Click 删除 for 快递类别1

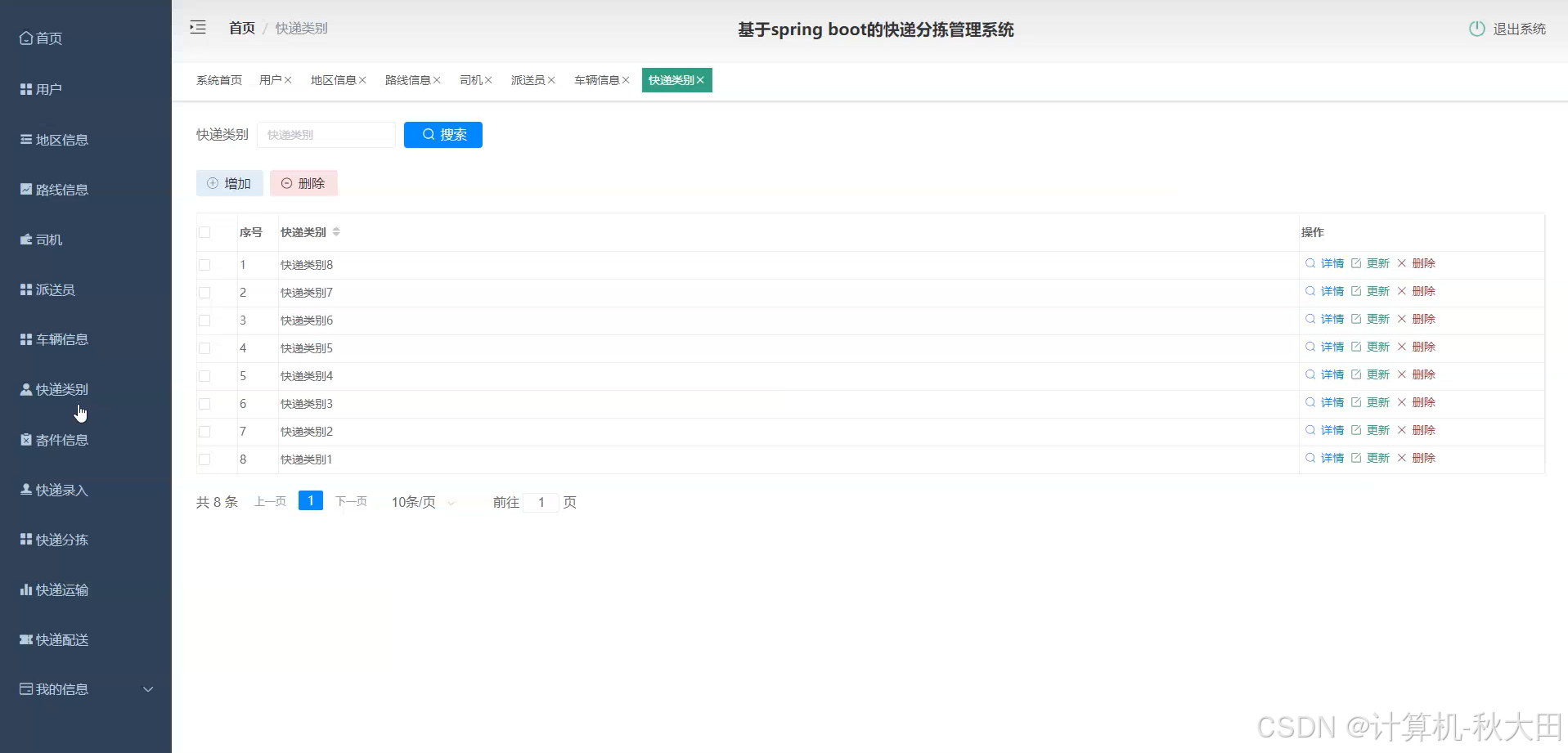[1416, 458]
